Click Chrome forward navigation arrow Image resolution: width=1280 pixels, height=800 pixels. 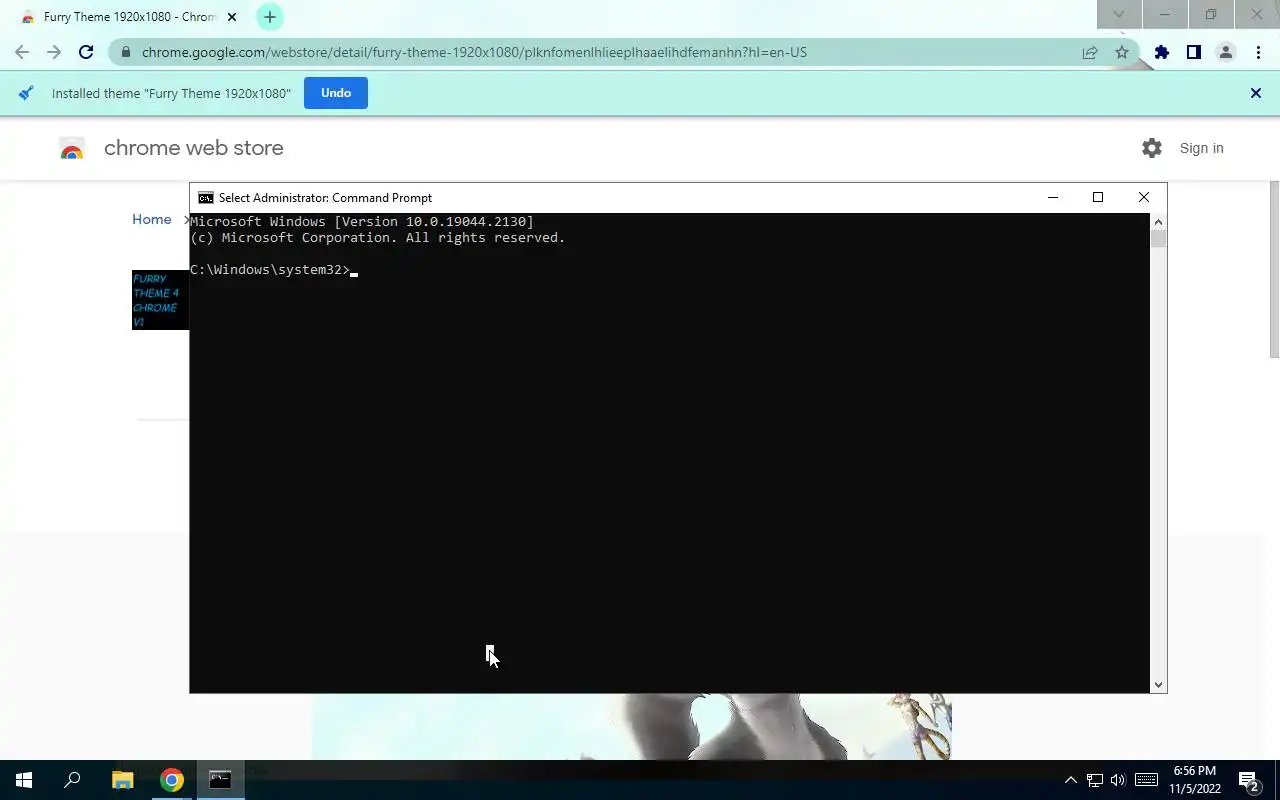54,52
